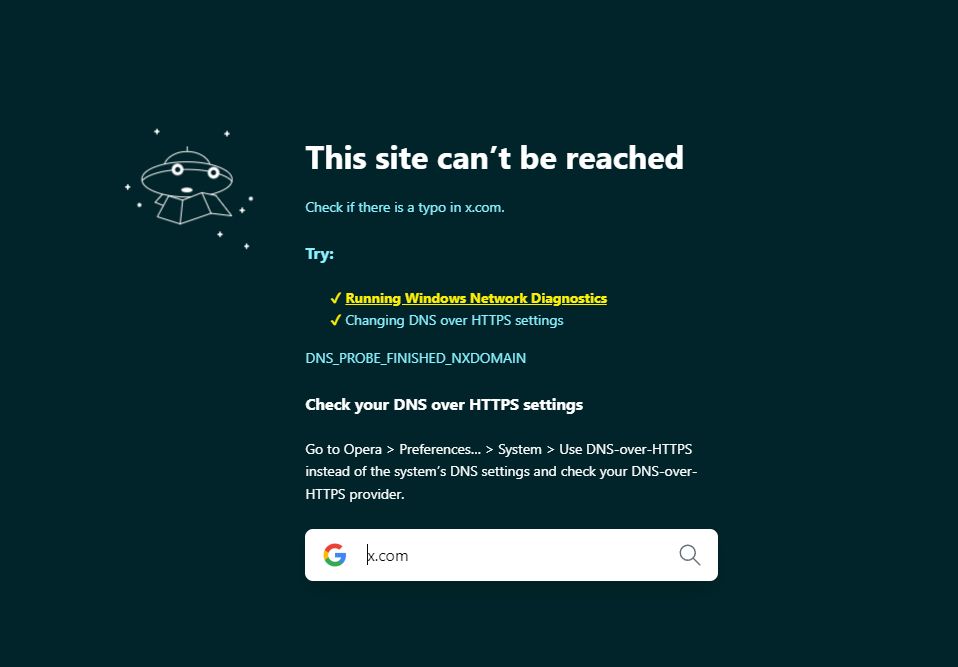Click the magnifying glass search icon
Viewport: 958px width, 667px height.
point(690,555)
